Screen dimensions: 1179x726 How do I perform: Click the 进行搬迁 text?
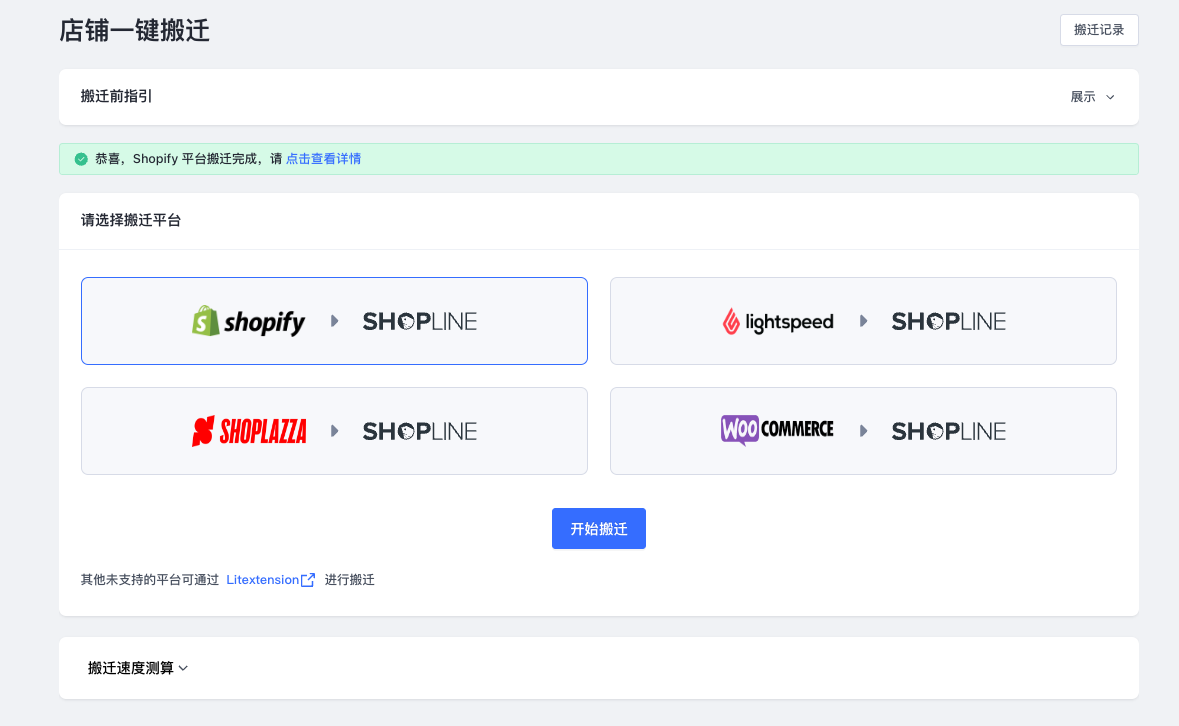(x=350, y=579)
